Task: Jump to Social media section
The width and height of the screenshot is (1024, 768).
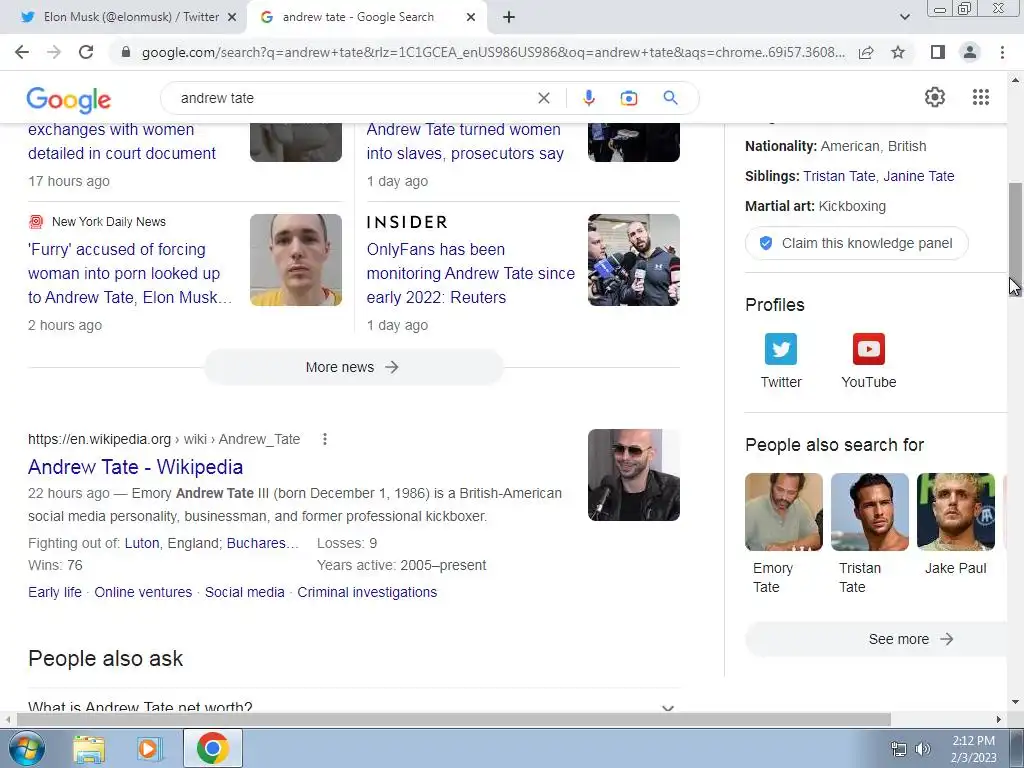Action: [244, 592]
